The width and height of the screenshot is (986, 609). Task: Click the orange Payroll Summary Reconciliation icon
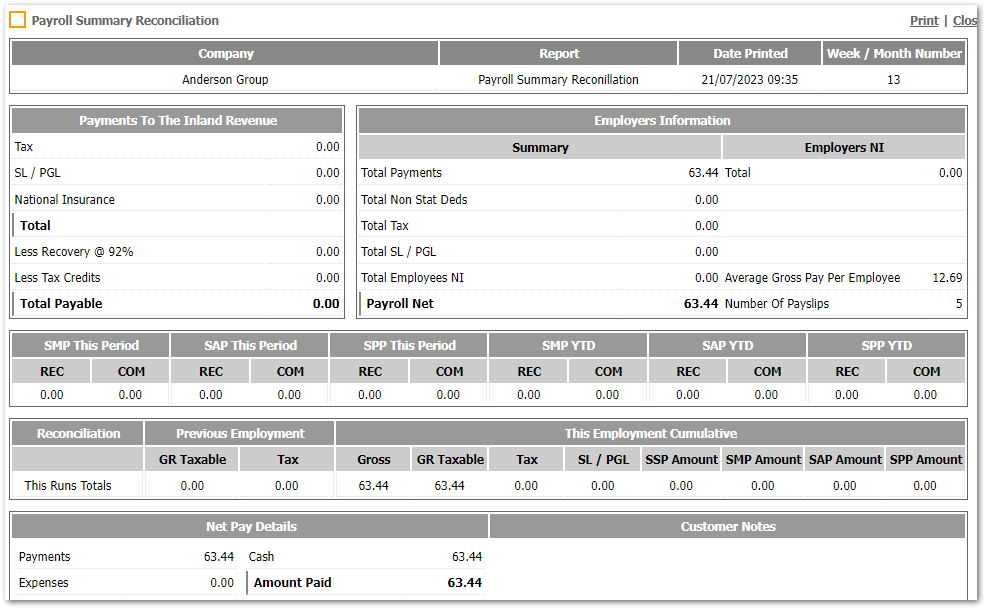tap(18, 20)
